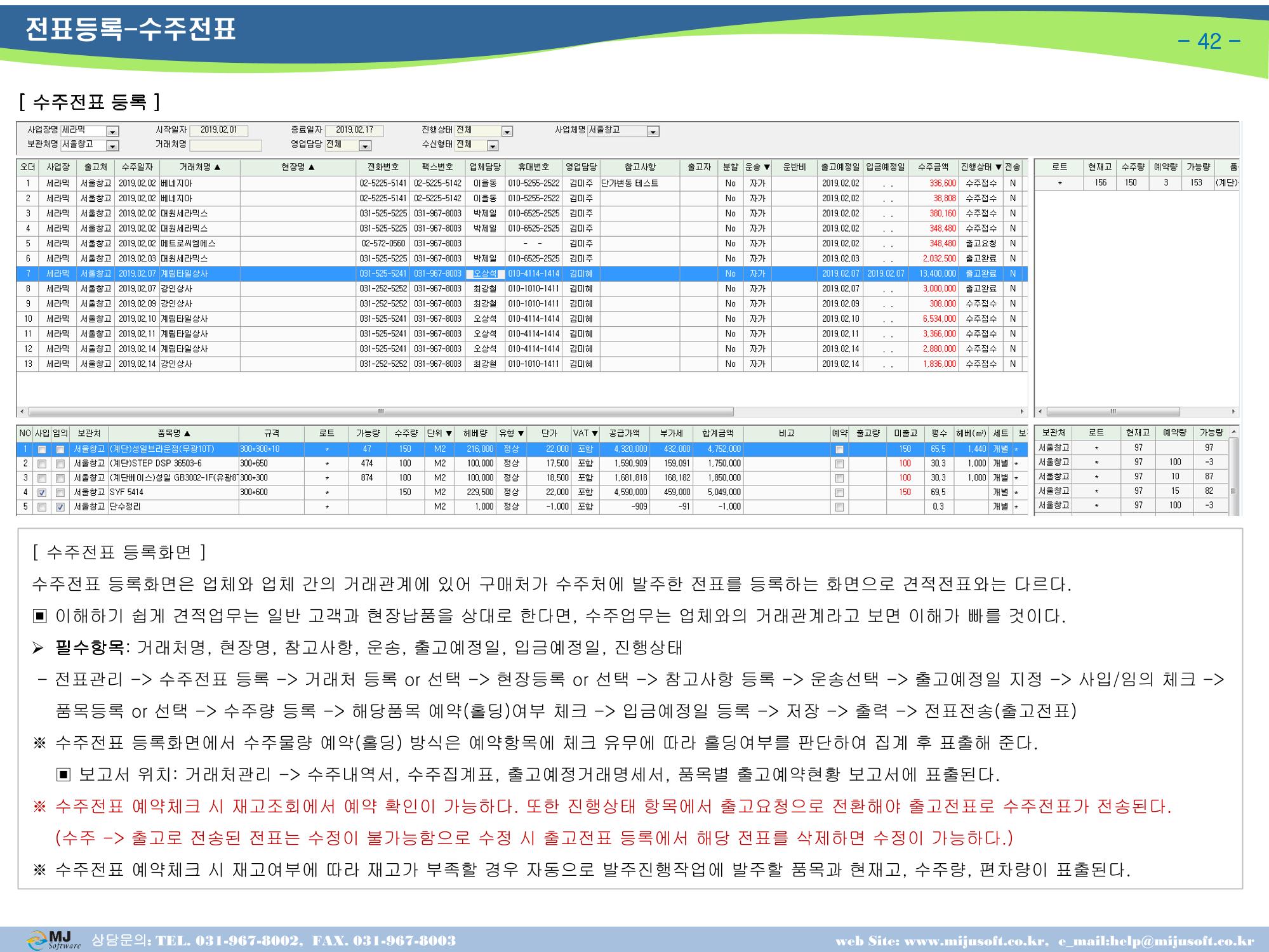Screen dimensions: 1269x952
Task: Toggle 예약 checkbox for 단수정리 row
Action: click(839, 508)
